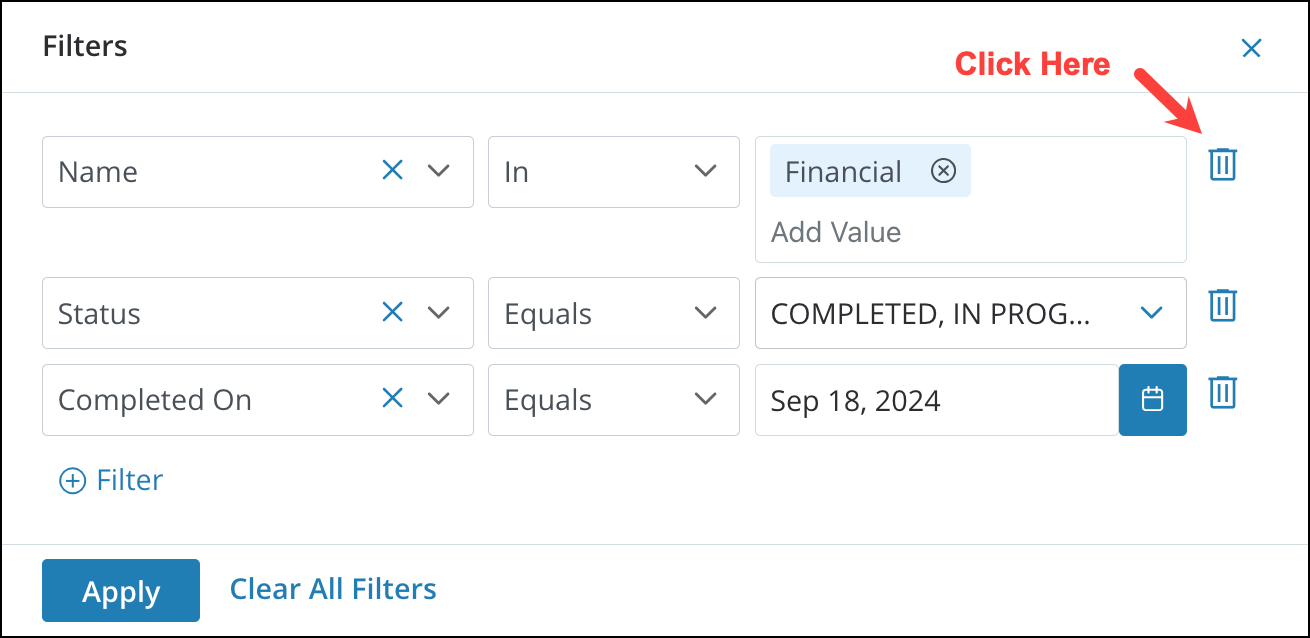
Task: Clear the Name field with its X icon
Action: coord(392,171)
